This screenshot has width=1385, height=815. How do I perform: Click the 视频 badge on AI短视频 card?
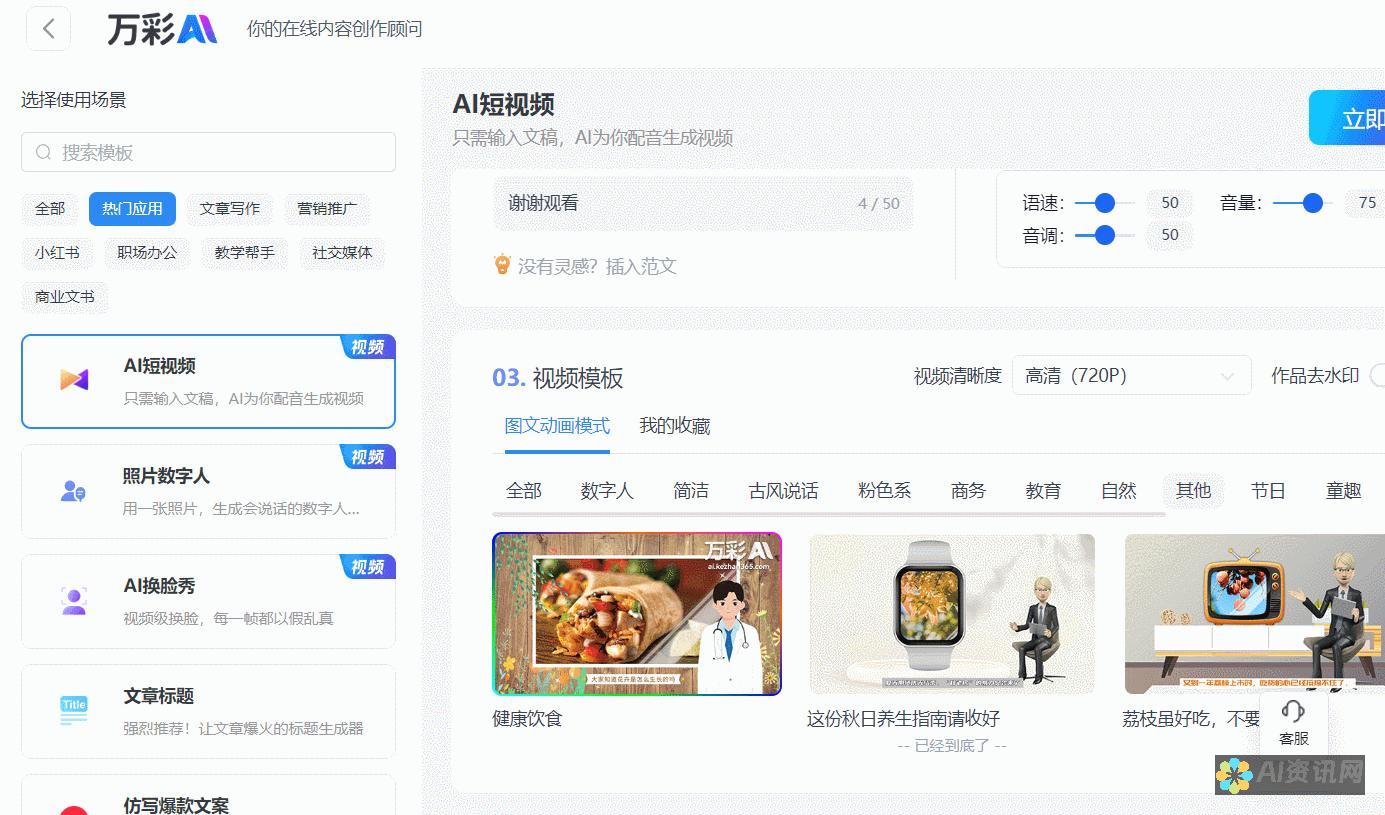[x=369, y=347]
